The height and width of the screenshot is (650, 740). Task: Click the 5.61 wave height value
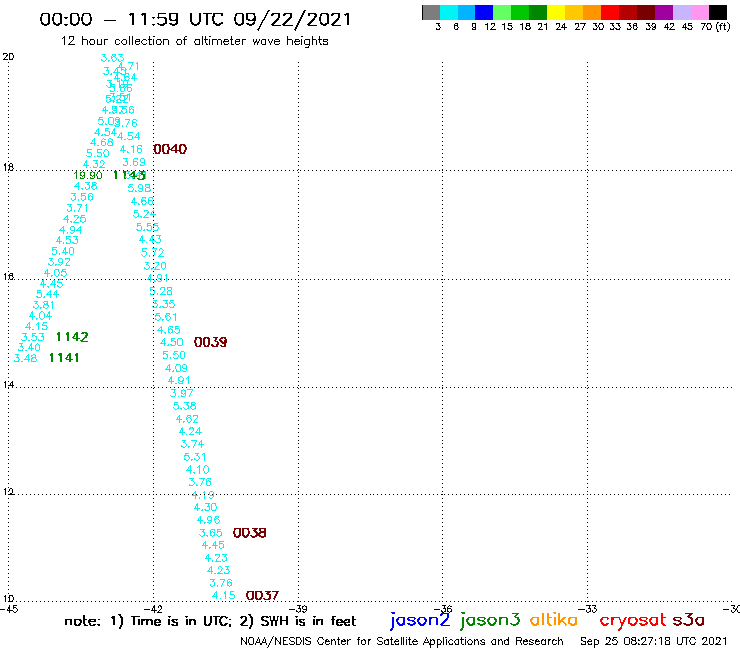pyautogui.click(x=166, y=317)
